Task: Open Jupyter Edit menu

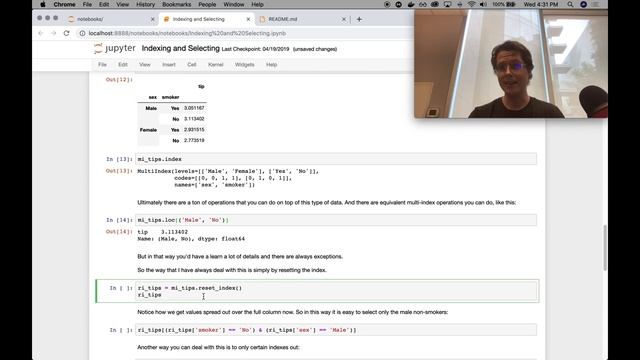Action: [x=123, y=64]
